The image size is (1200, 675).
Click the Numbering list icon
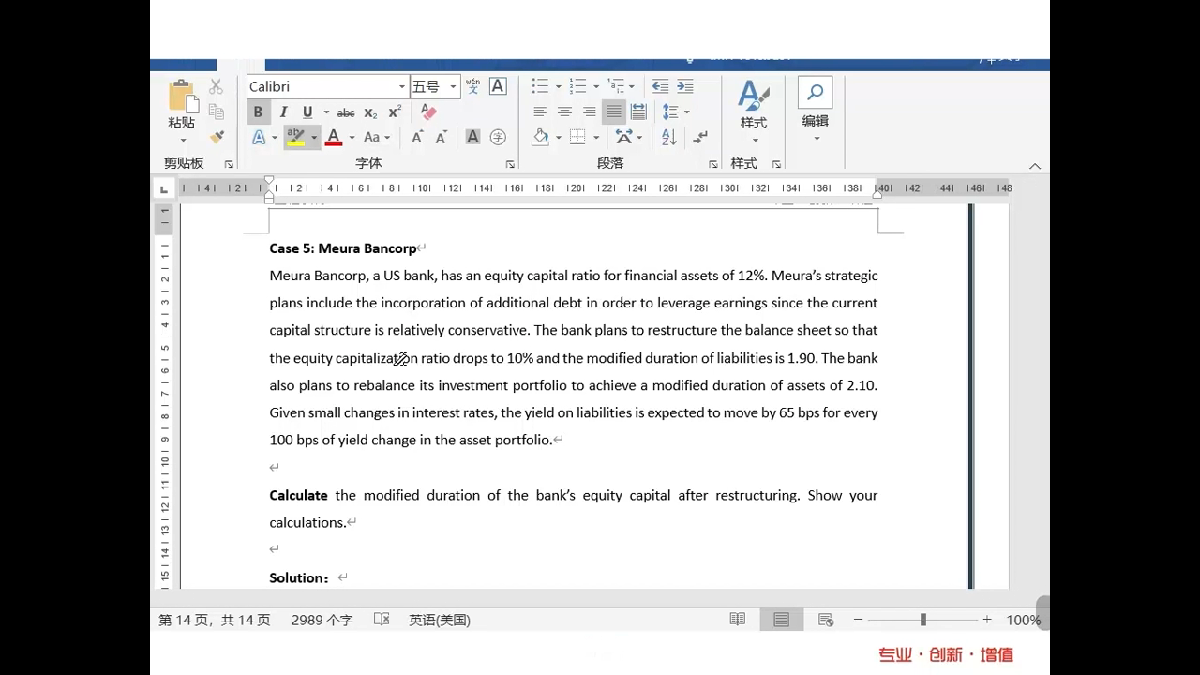pyautogui.click(x=579, y=87)
